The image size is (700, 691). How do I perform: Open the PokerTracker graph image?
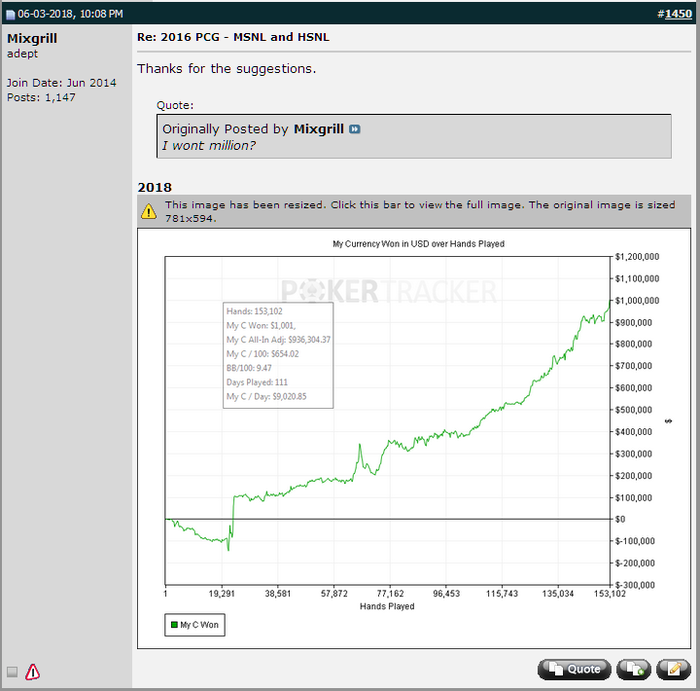(414, 438)
